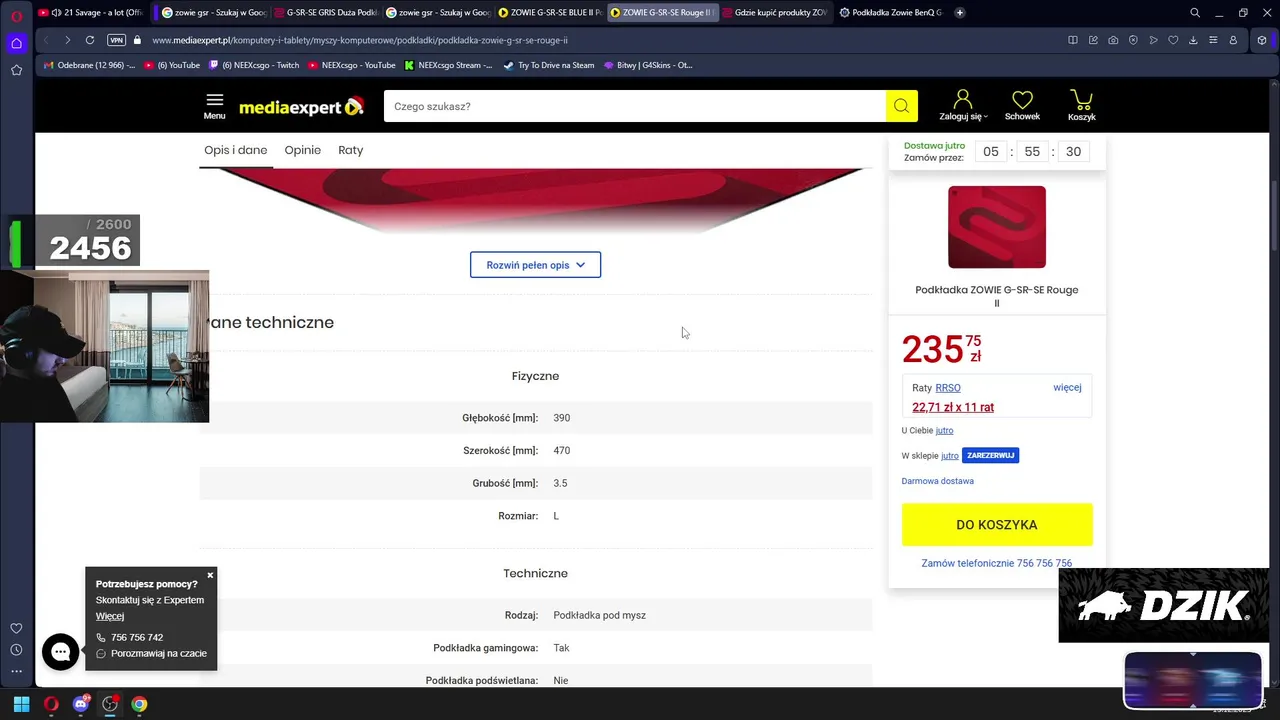Click the ZAREZERWUJ reserve button

tap(990, 456)
